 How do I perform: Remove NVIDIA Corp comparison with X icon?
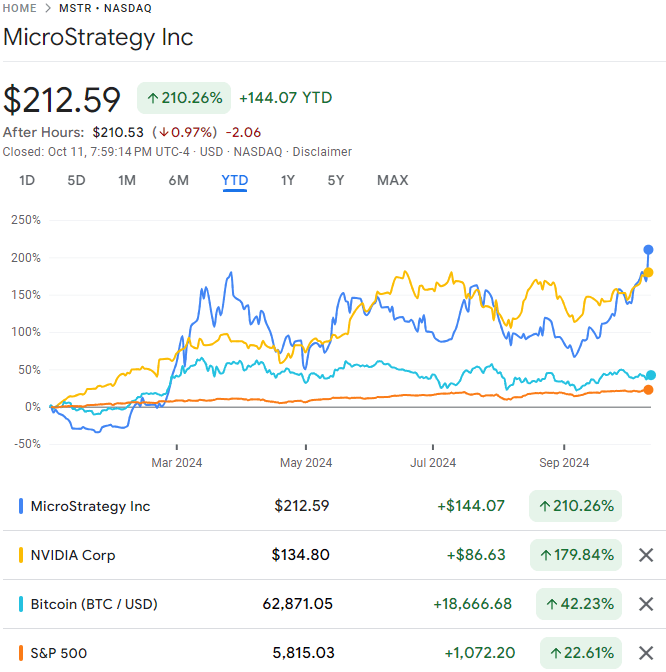(646, 555)
